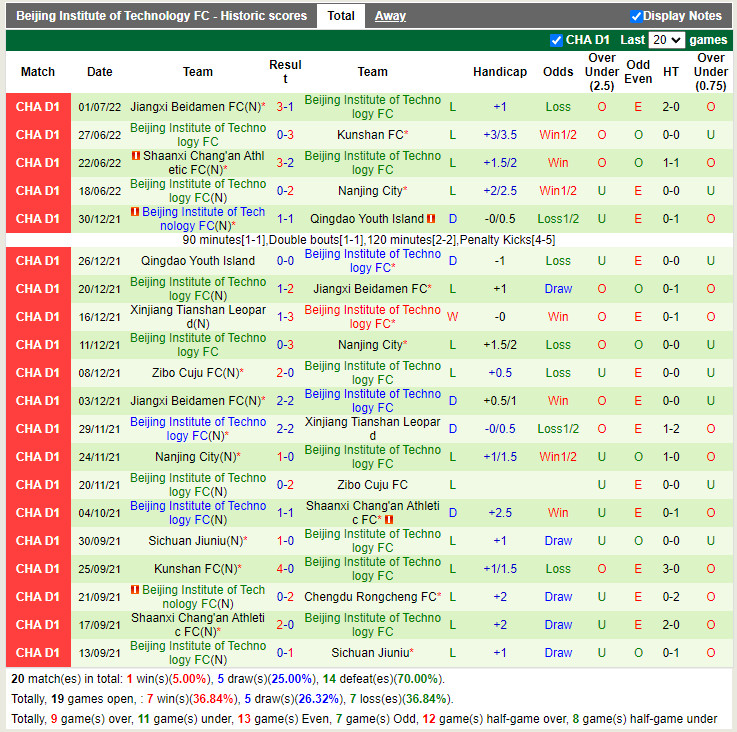Click the 1-1 score on 30/12/21
This screenshot has height=732, width=737.
(285, 219)
